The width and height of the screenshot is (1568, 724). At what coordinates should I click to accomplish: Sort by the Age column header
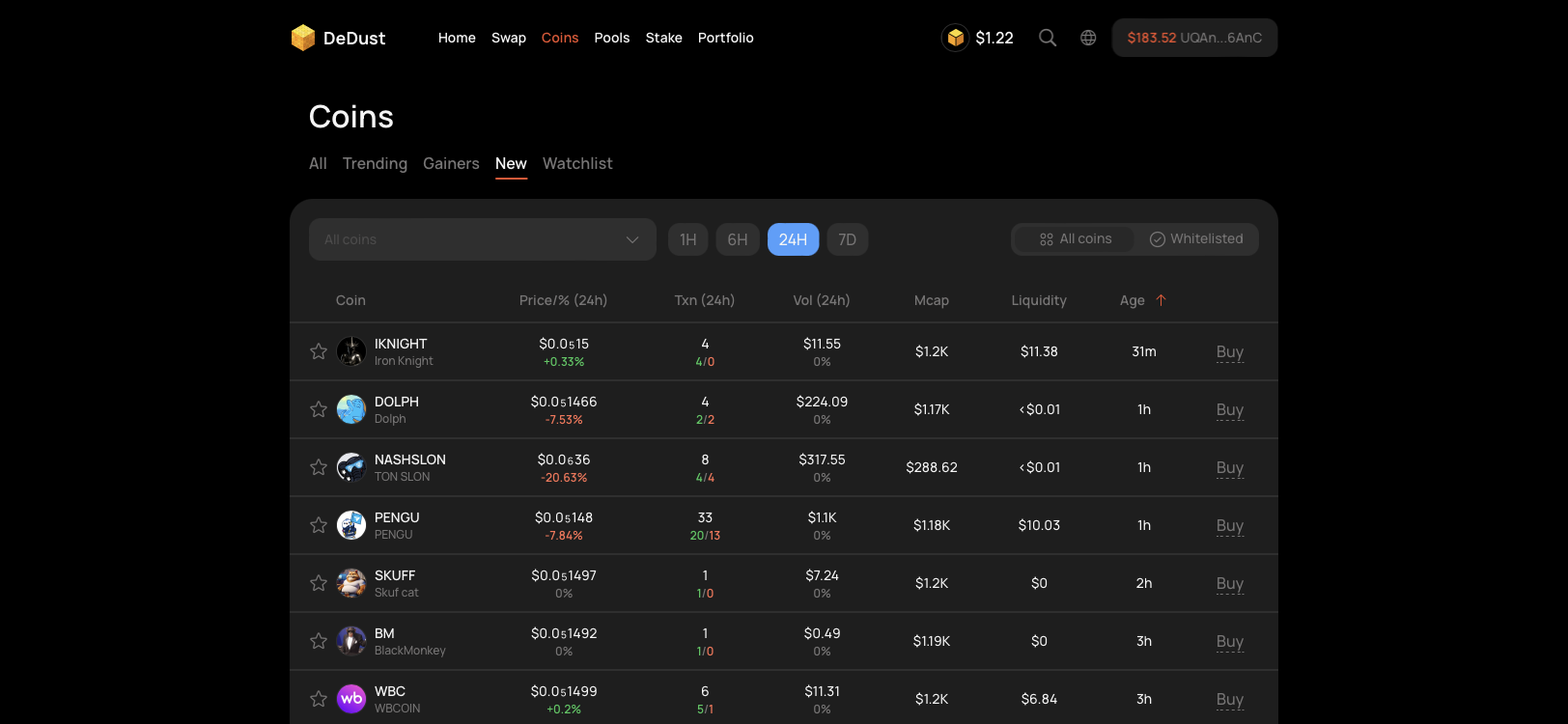pyautogui.click(x=1133, y=300)
